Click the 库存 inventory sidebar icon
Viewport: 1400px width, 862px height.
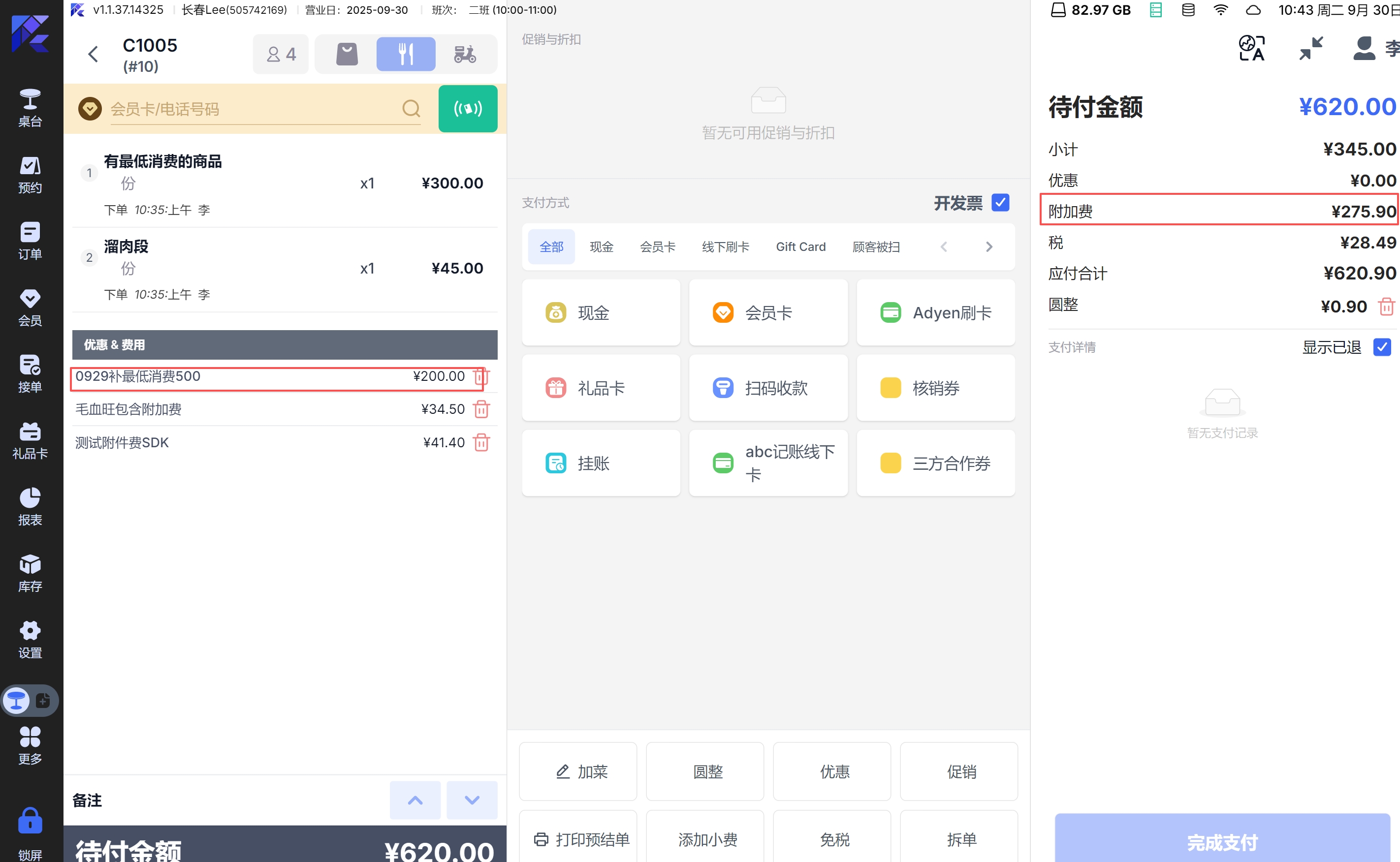coord(30,573)
